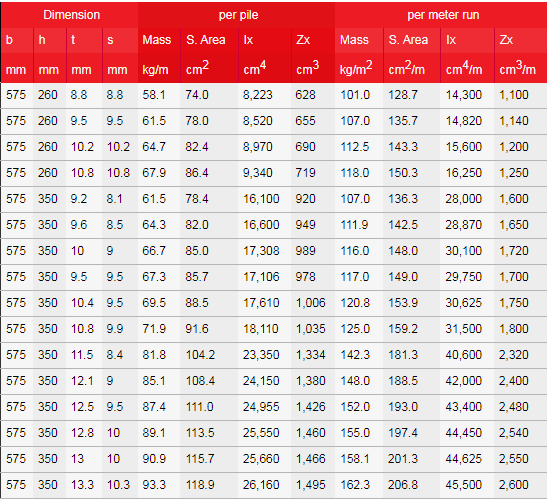This screenshot has height=501, width=549.
Task: Click the per pile S. Area header
Action: [x=206, y=40]
